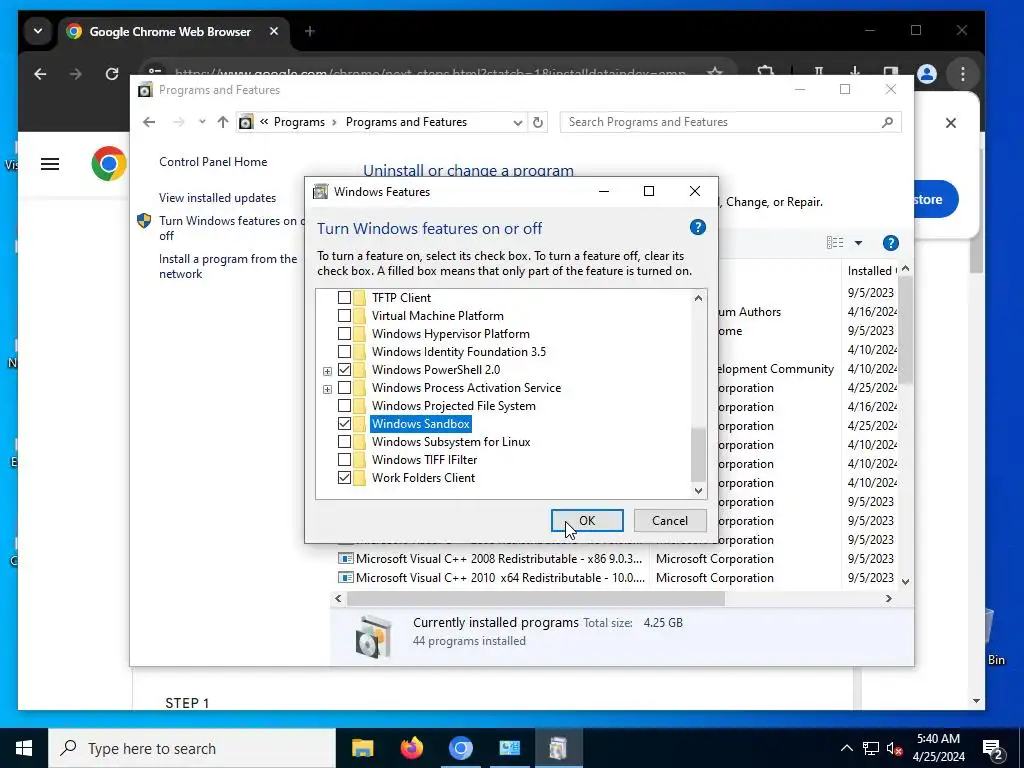
Task: Select Programs breadcrumb in address bar
Action: point(299,122)
